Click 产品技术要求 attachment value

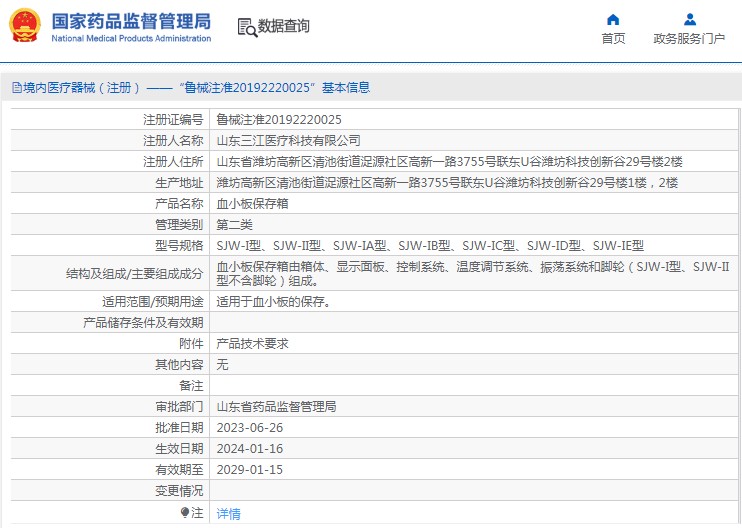pyautogui.click(x=252, y=343)
